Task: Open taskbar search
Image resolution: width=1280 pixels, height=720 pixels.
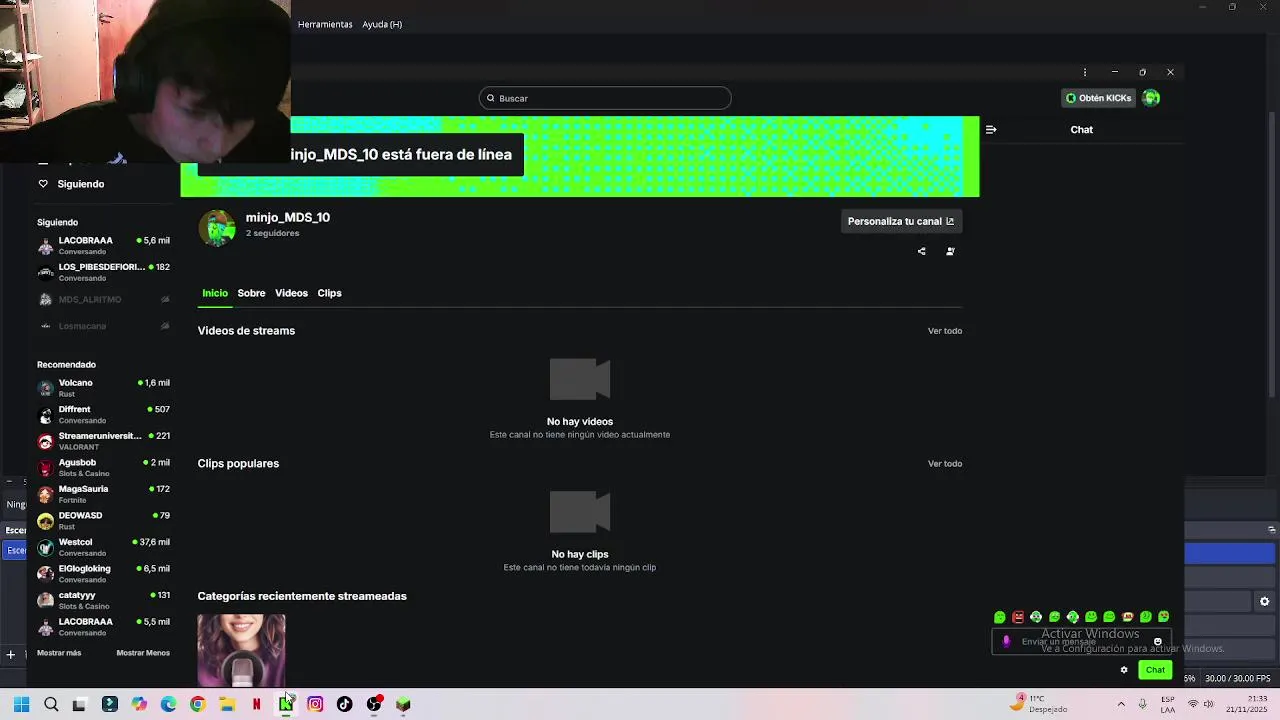Action: pos(51,704)
